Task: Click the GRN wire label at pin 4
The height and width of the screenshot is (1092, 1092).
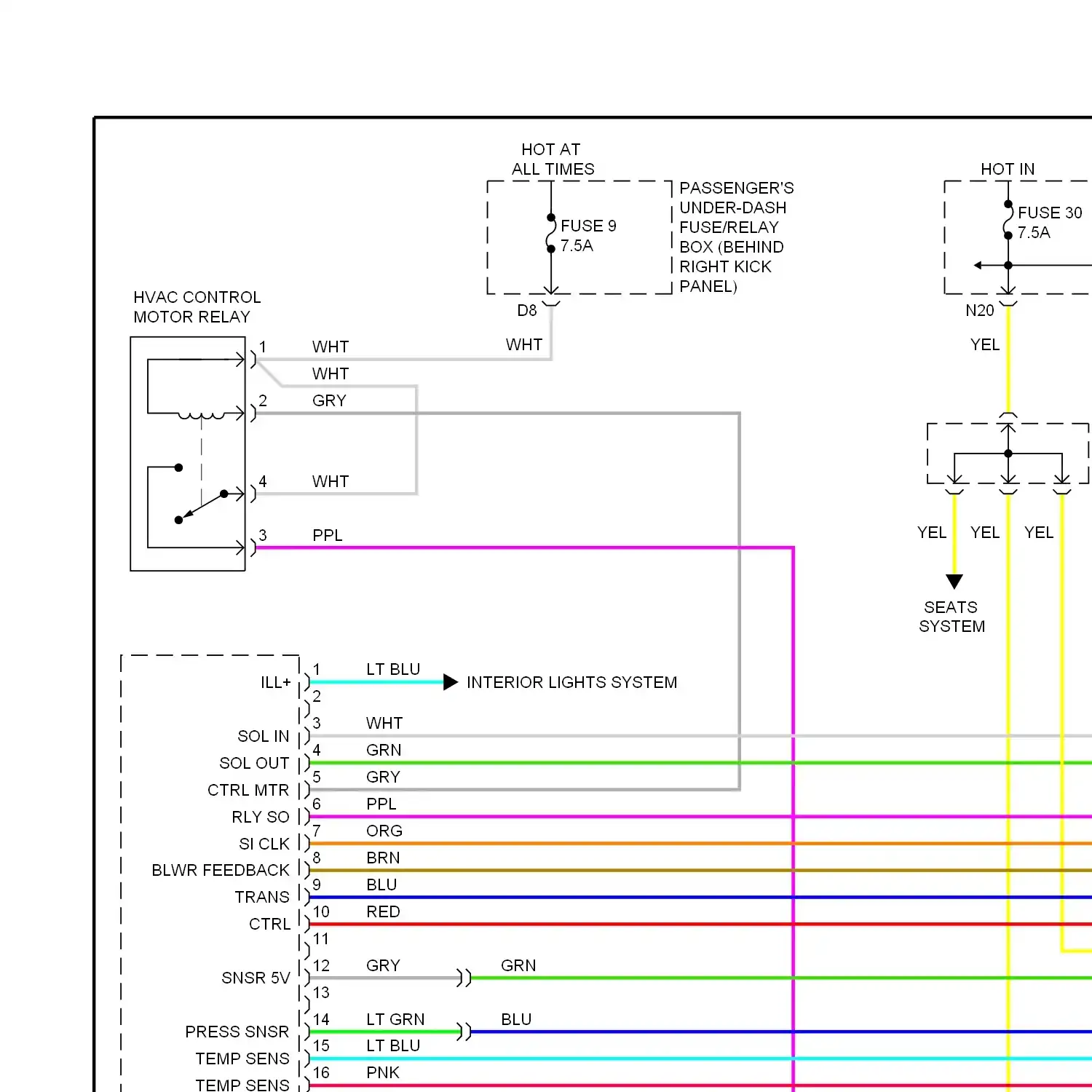Action: (x=384, y=751)
